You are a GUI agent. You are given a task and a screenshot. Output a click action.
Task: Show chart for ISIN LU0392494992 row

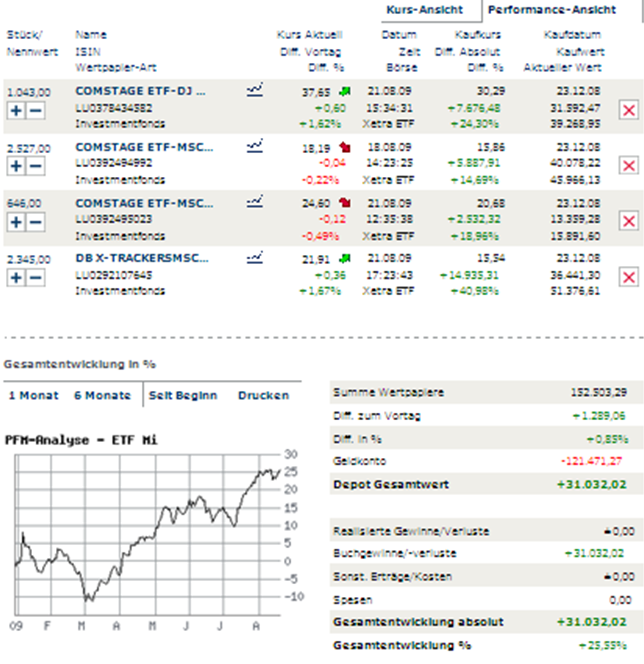coord(255,146)
